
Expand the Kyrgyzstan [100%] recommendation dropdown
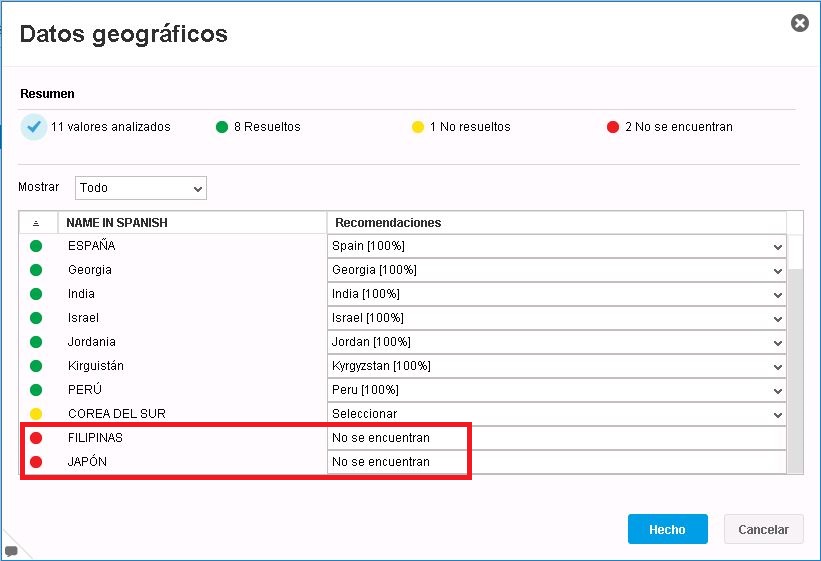coord(557,366)
